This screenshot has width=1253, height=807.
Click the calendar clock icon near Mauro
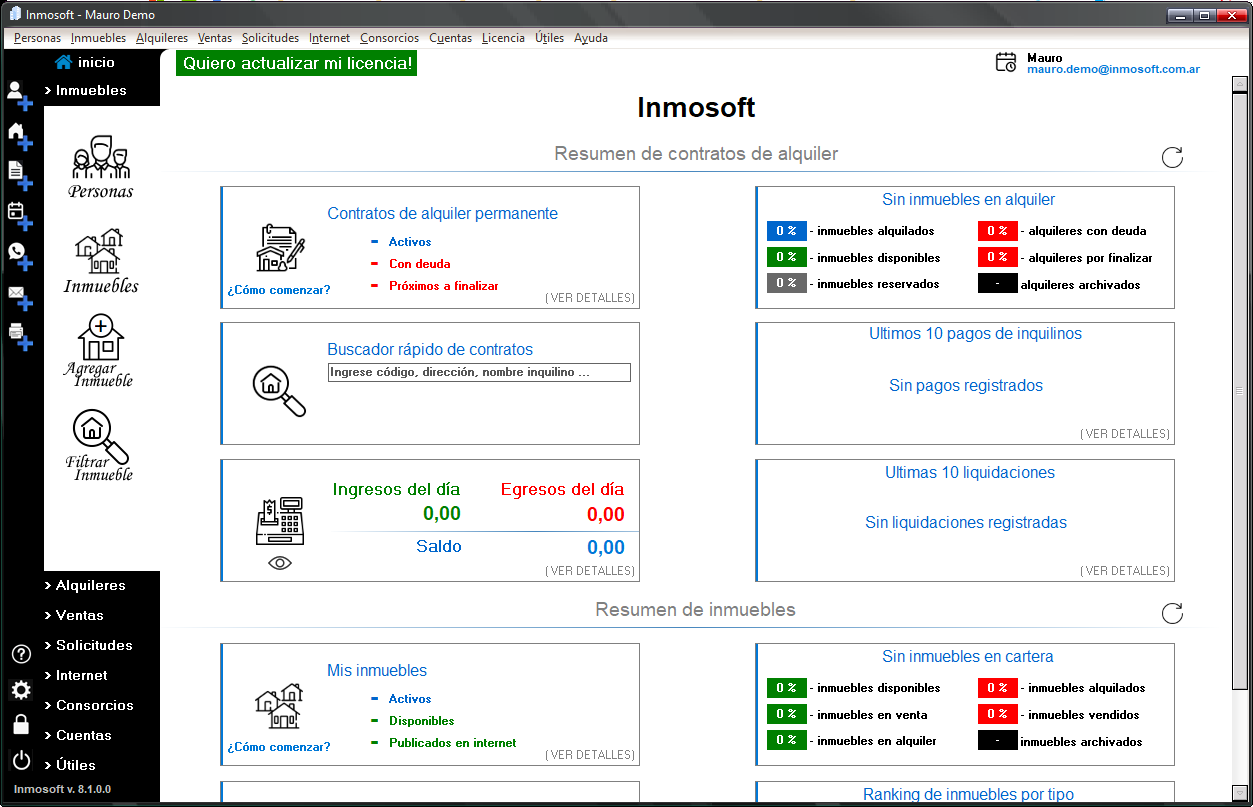(1005, 63)
